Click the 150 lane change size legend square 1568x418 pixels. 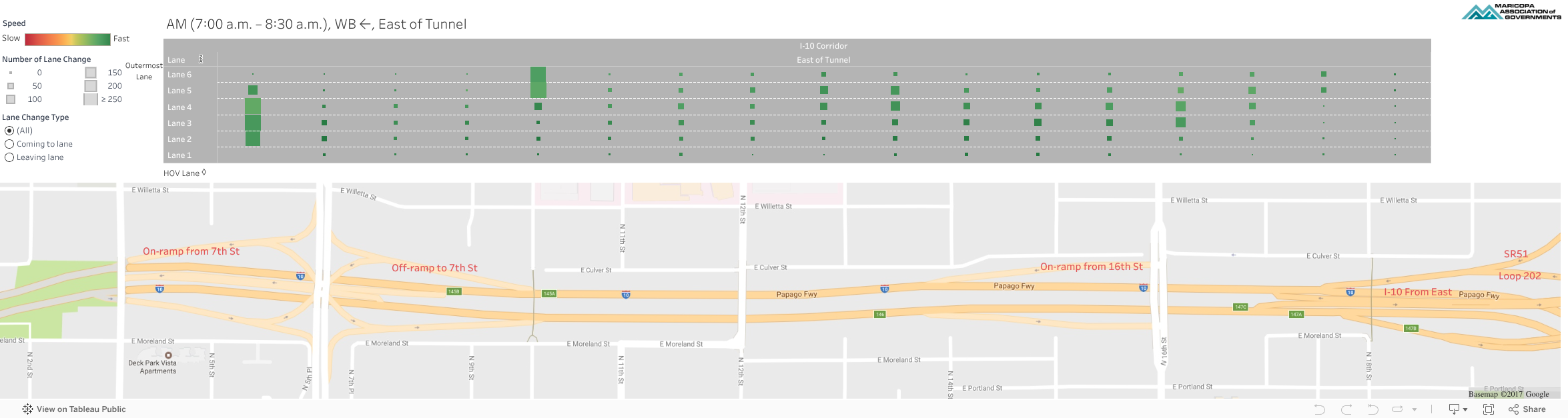click(91, 73)
